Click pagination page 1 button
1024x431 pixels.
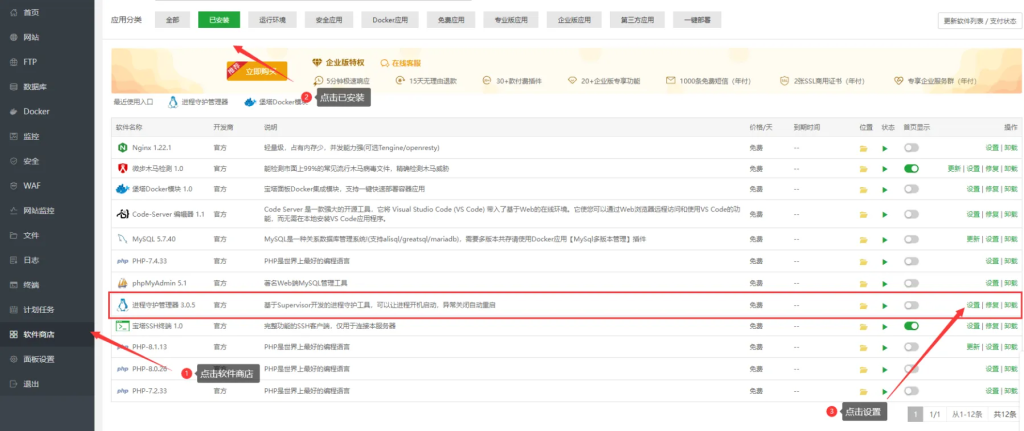[916, 414]
